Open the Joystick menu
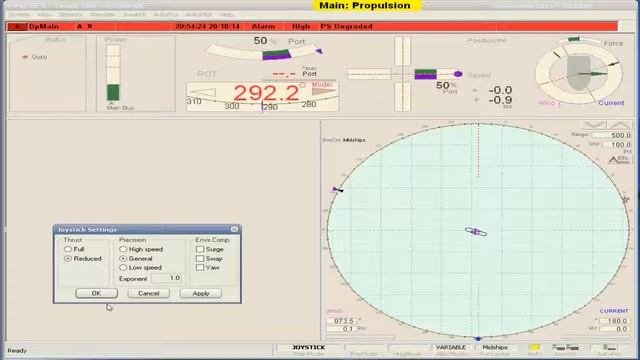 [x=134, y=14]
